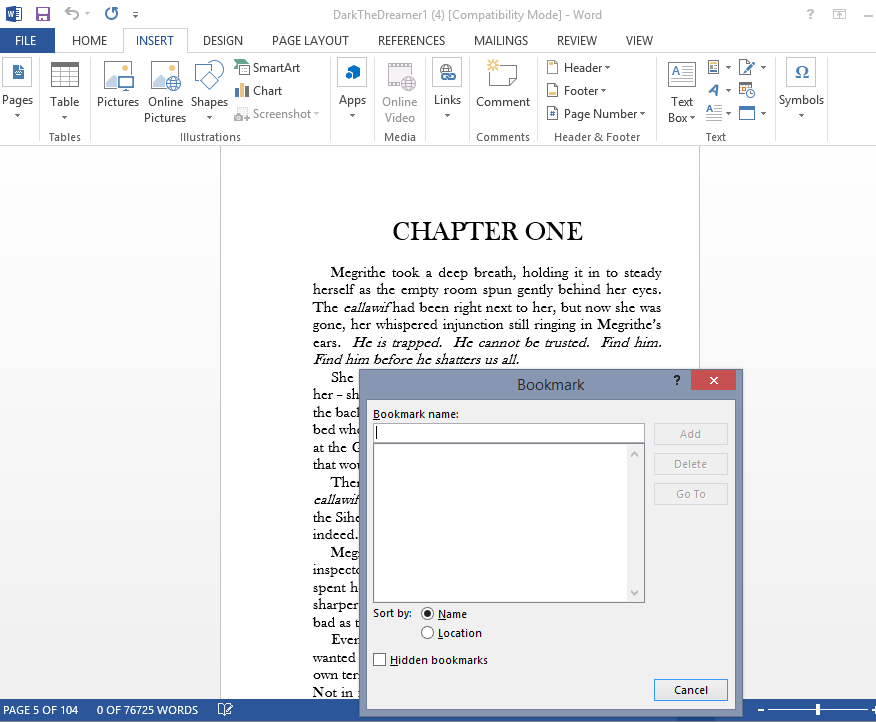Click the SmartArt icon
This screenshot has height=722, width=876.
267,68
